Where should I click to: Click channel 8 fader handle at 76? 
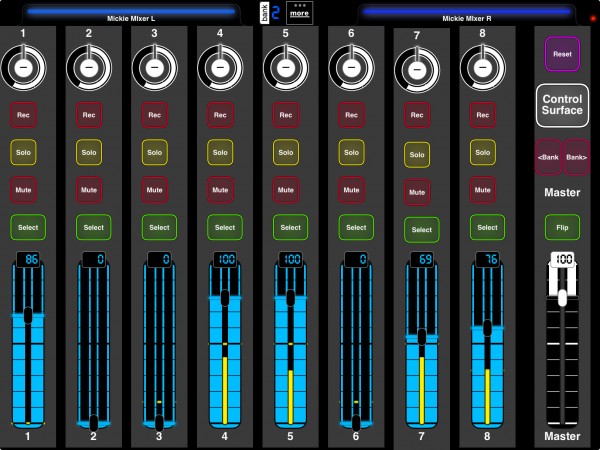tap(487, 328)
